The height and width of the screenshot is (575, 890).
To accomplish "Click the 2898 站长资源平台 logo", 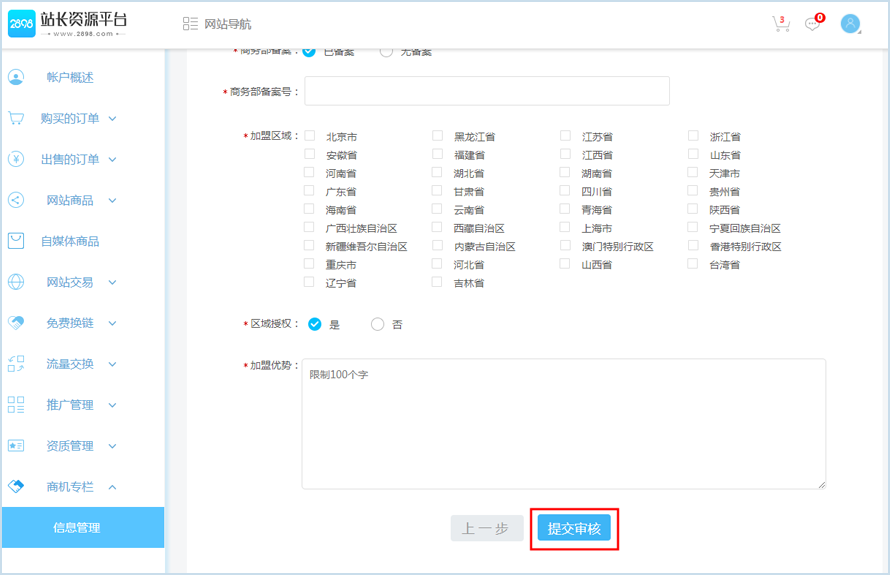I will pyautogui.click(x=68, y=24).
